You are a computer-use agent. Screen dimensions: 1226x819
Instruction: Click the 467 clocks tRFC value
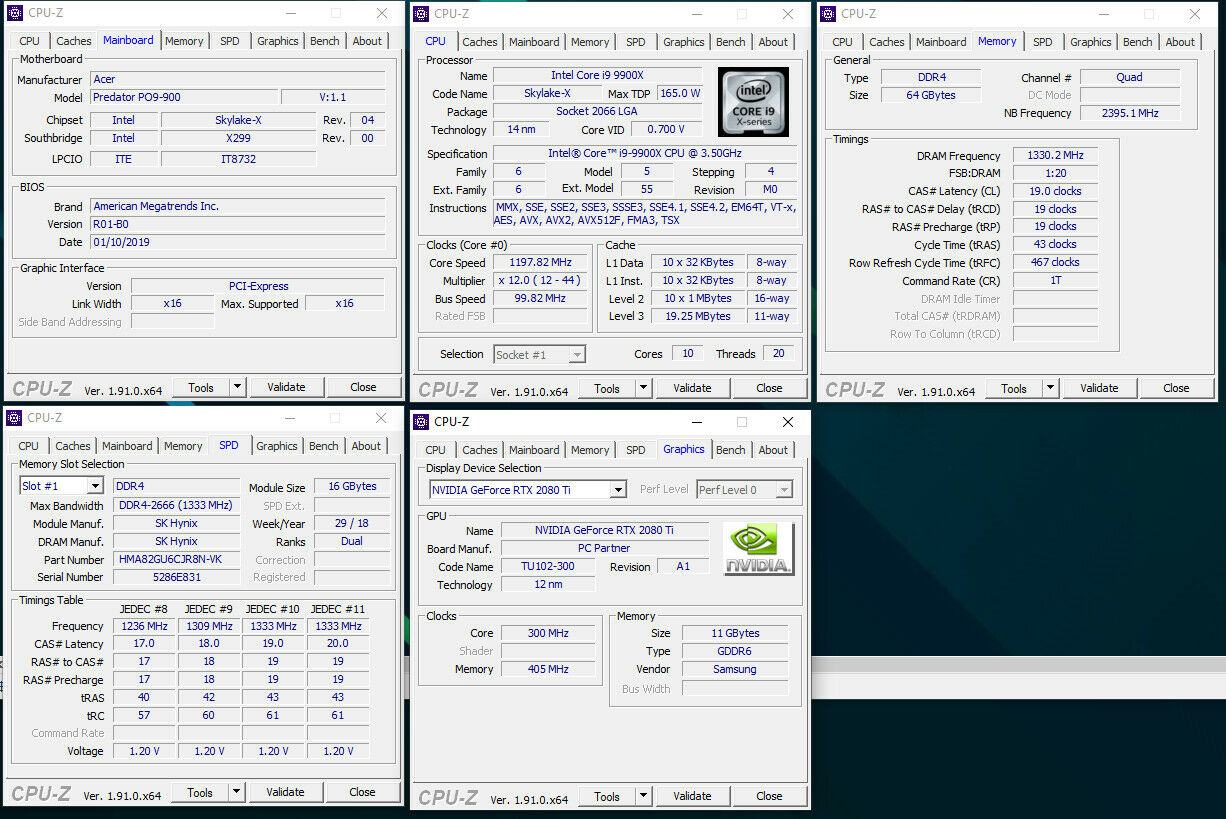tap(1055, 262)
